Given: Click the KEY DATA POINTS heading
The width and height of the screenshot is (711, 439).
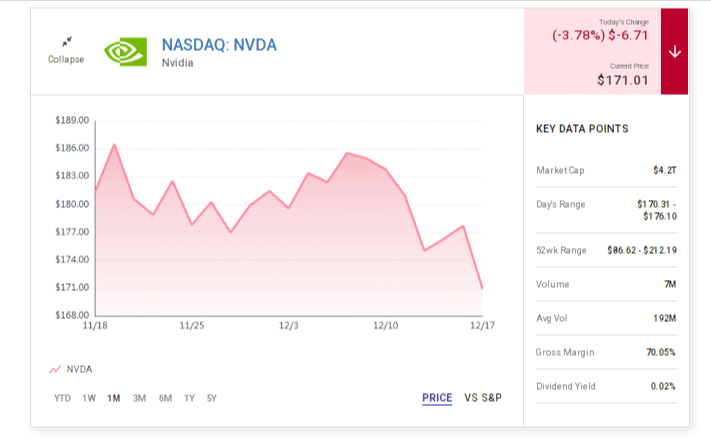Looking at the screenshot, I should (x=582, y=129).
